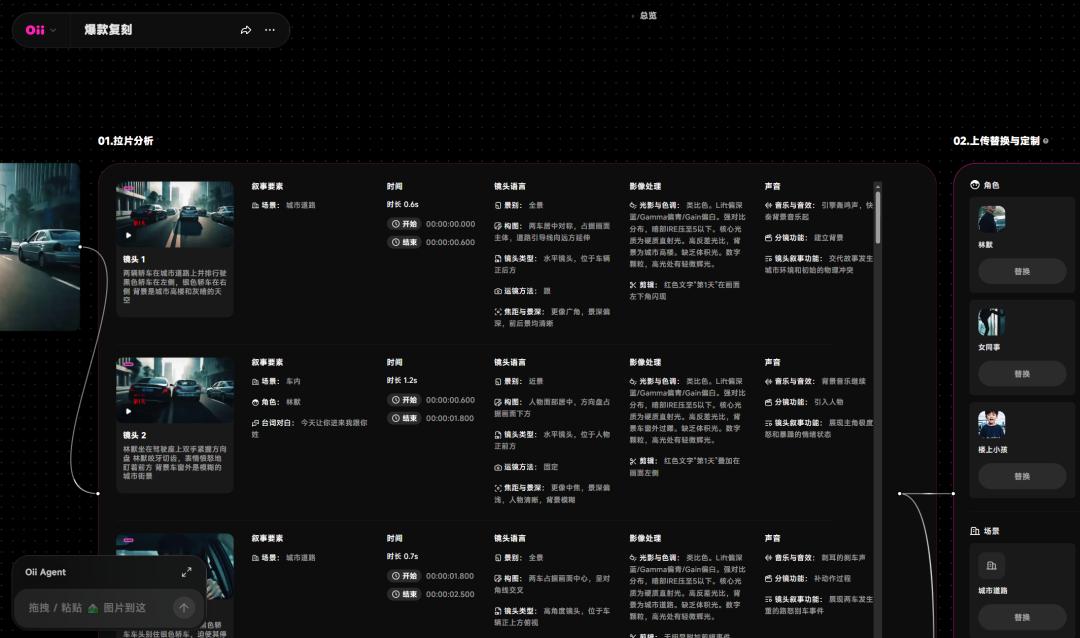The height and width of the screenshot is (638, 1080).
Task: Click the 镜头类型 icon in 镜头 1 row
Action: point(498,259)
